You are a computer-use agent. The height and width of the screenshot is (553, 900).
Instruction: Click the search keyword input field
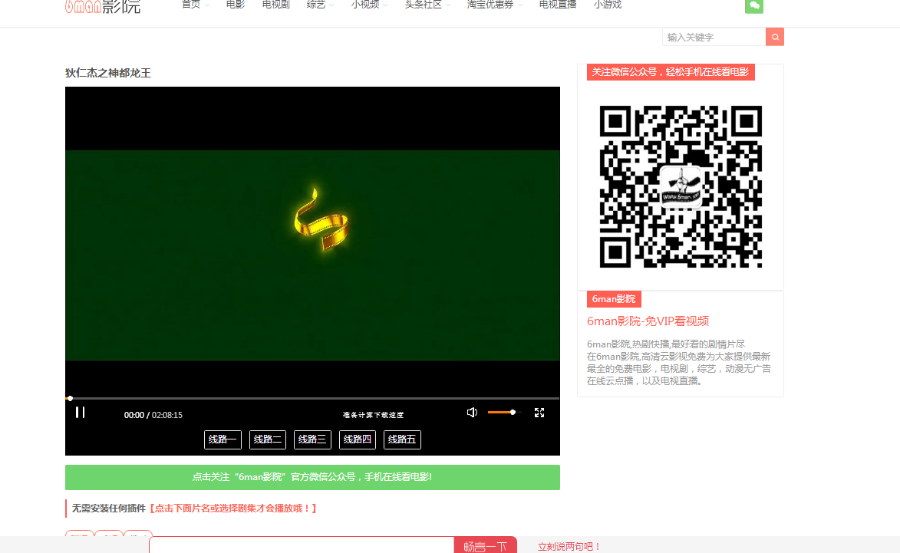(x=714, y=37)
